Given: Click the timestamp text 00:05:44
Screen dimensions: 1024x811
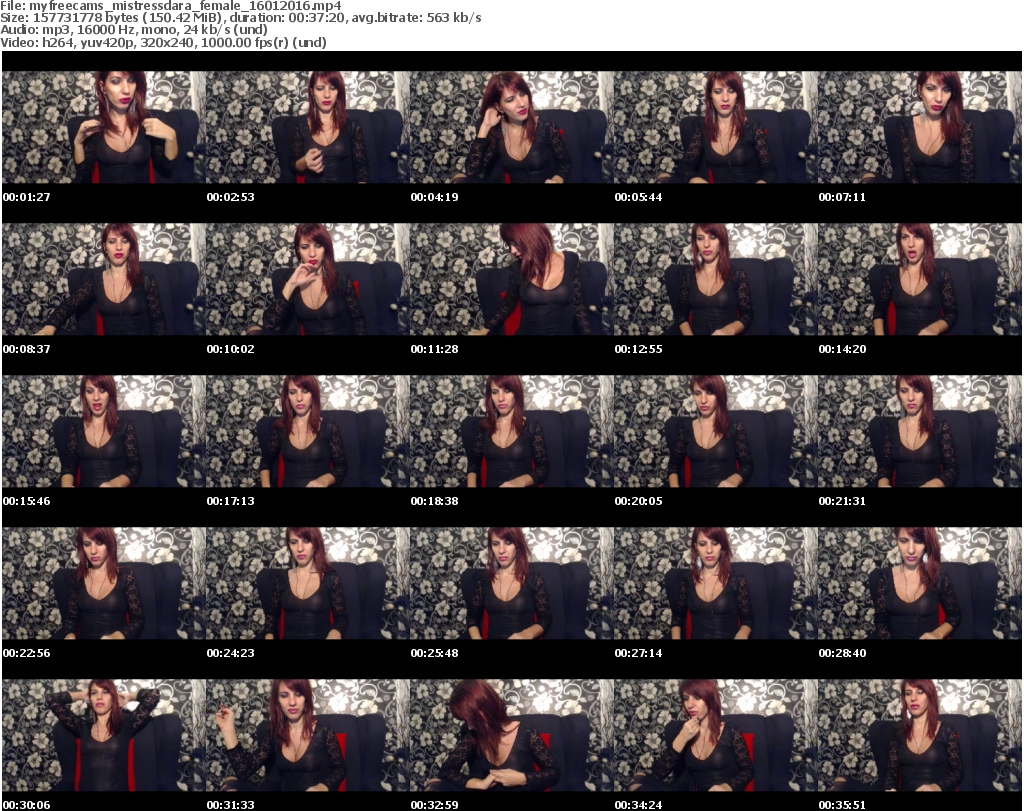Looking at the screenshot, I should click(x=638, y=197).
